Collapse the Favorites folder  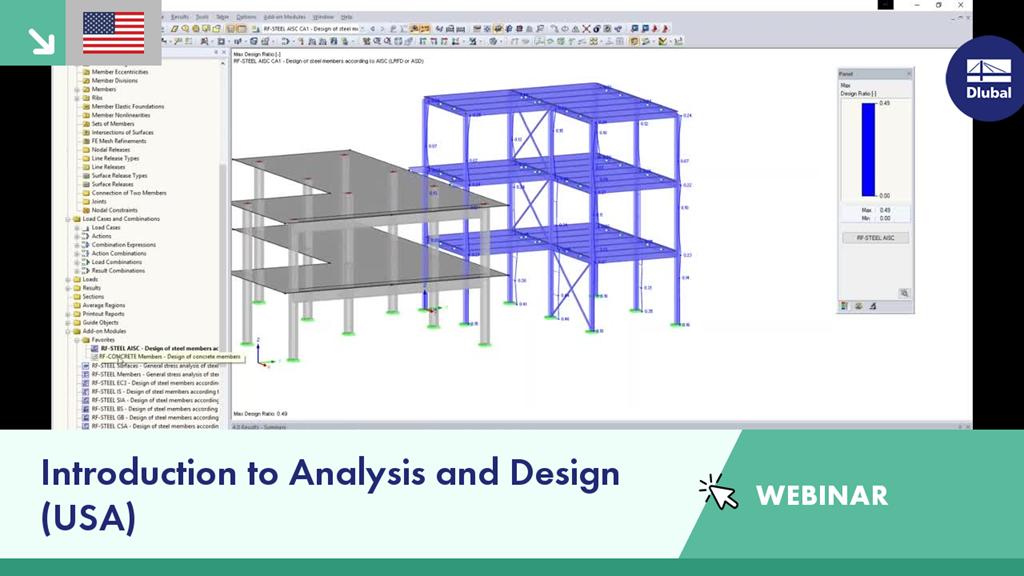pos(77,340)
